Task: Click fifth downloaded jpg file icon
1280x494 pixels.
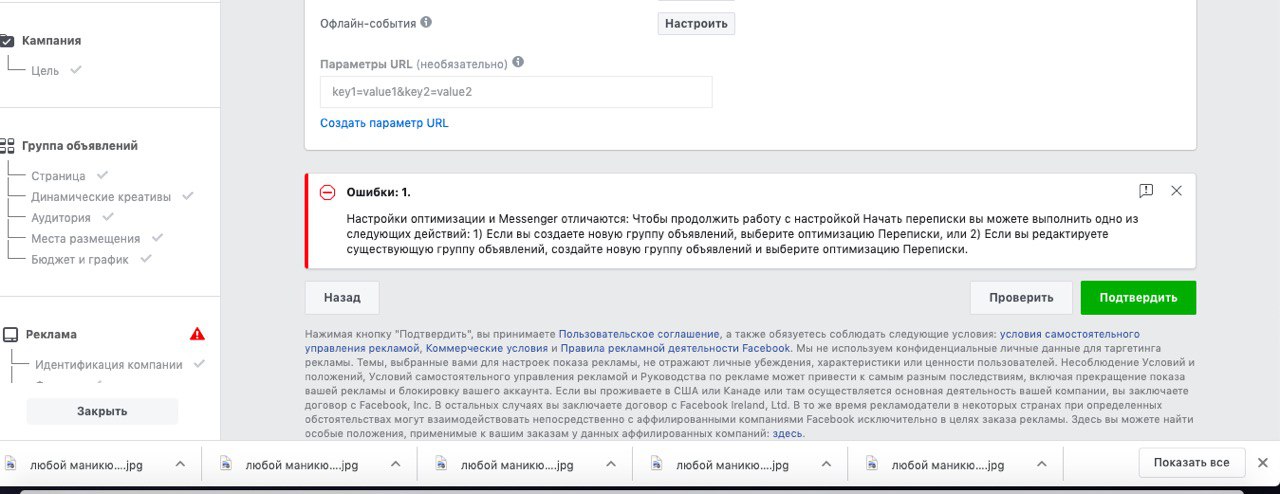Action: click(871, 464)
